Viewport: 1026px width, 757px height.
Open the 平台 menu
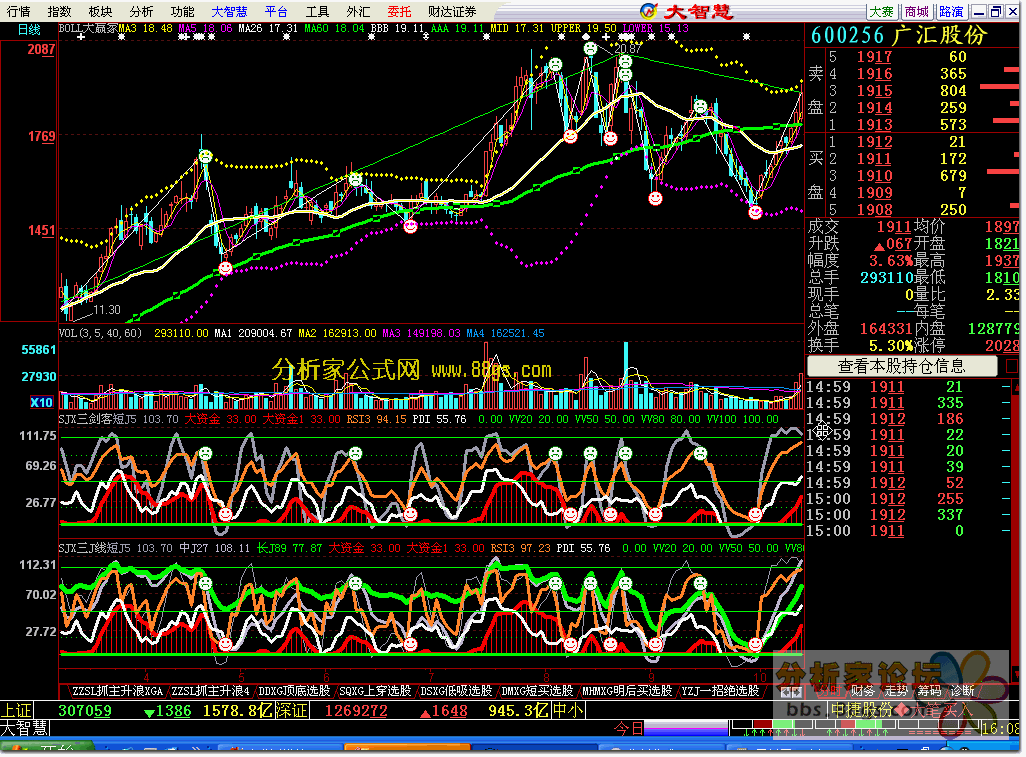276,11
